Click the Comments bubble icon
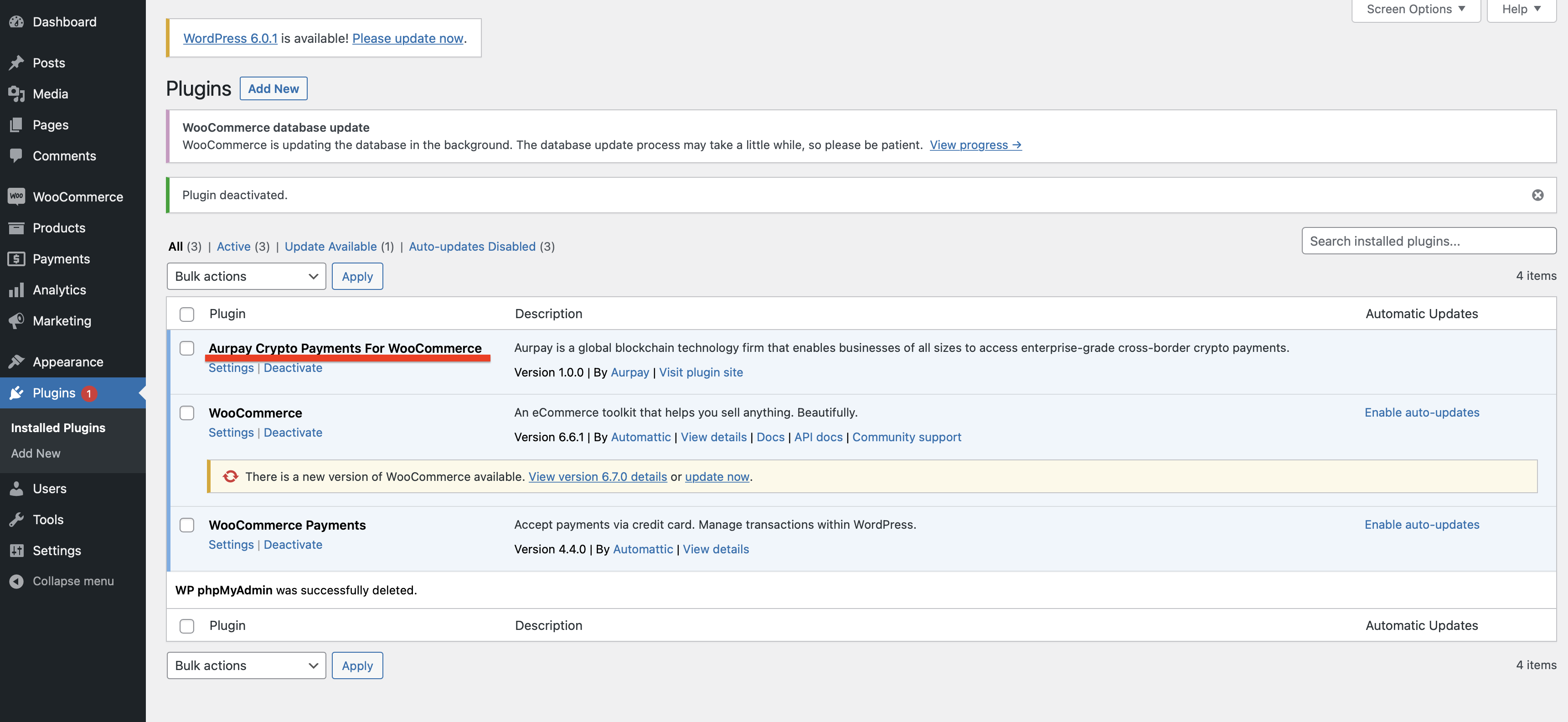Screen dimensions: 1568x722 click(16, 156)
